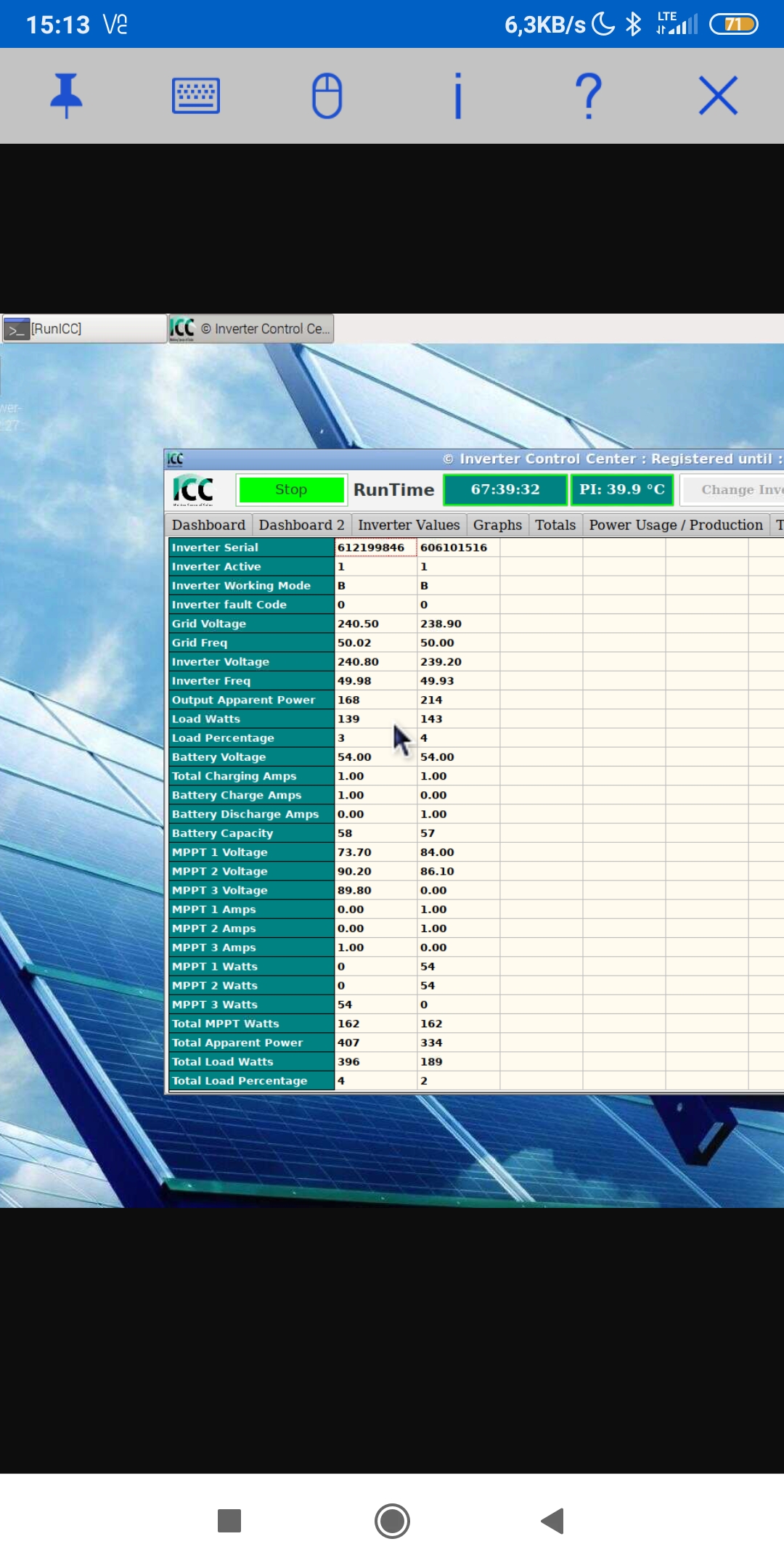Toggle the mouse input mode icon
This screenshot has width=784, height=1568.
327,96
